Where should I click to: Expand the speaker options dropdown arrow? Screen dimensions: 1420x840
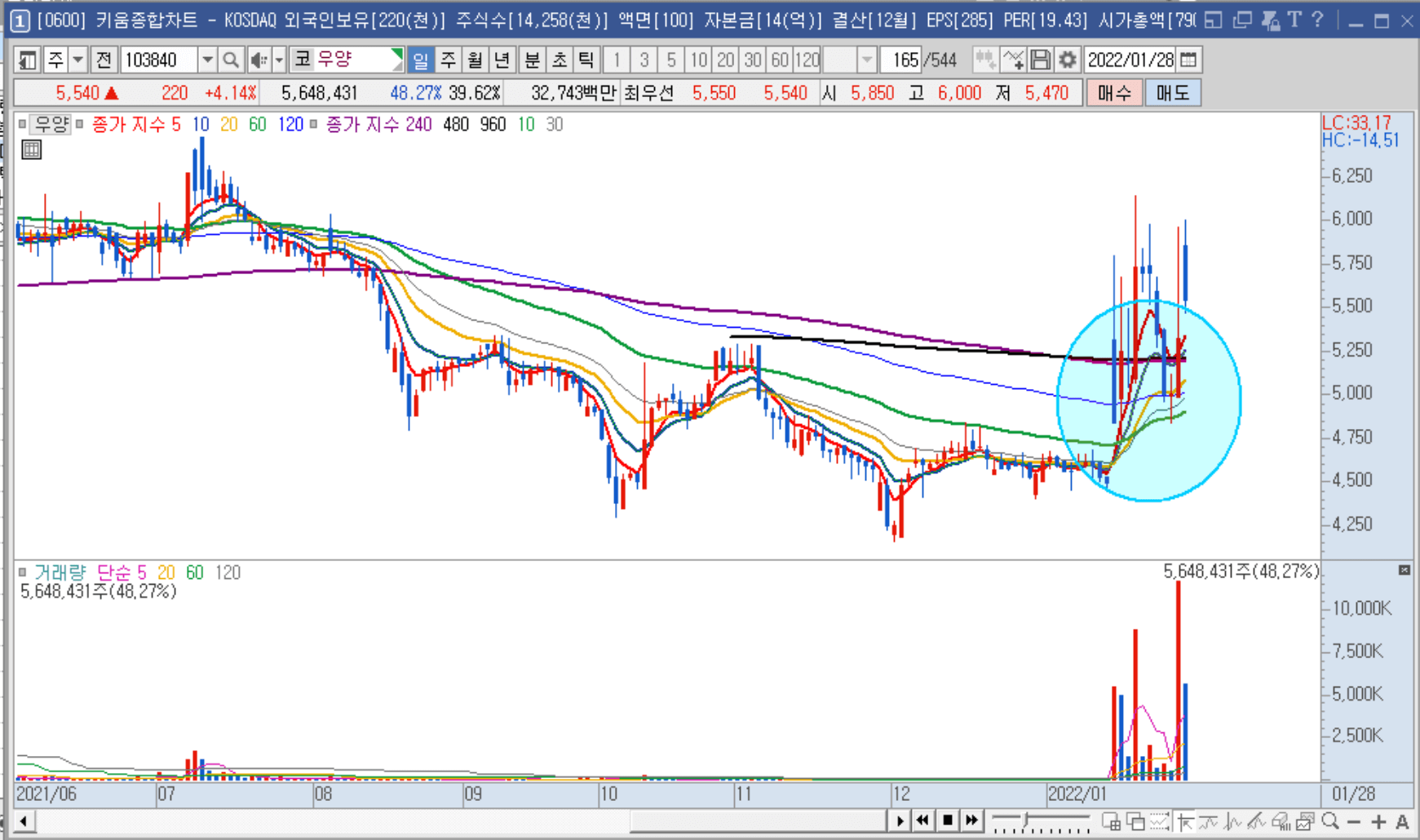(x=279, y=60)
